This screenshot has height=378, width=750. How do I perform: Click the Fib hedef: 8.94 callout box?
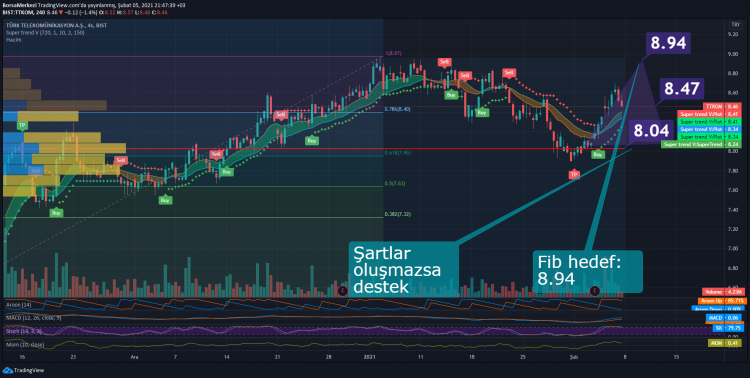pos(587,271)
